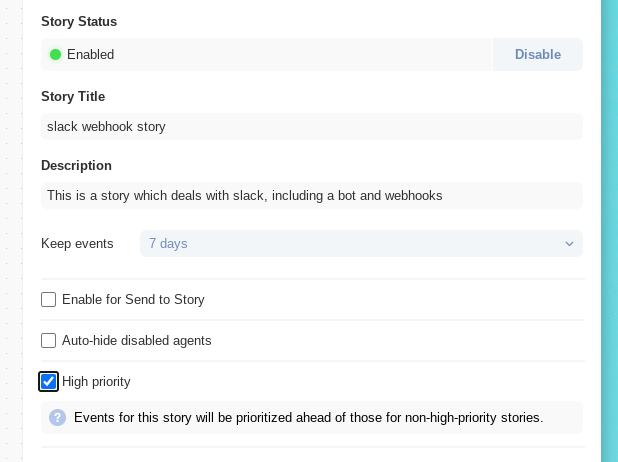Click the dotted canvas area beside panel
The height and width of the screenshot is (462, 618).
(x=11, y=231)
